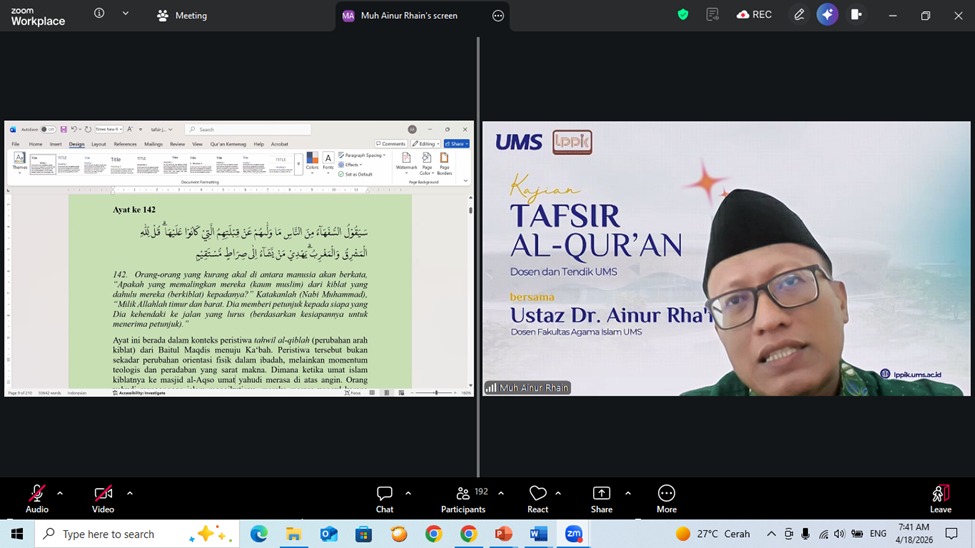Open the React emoji options
The image size is (975, 548).
(538, 499)
